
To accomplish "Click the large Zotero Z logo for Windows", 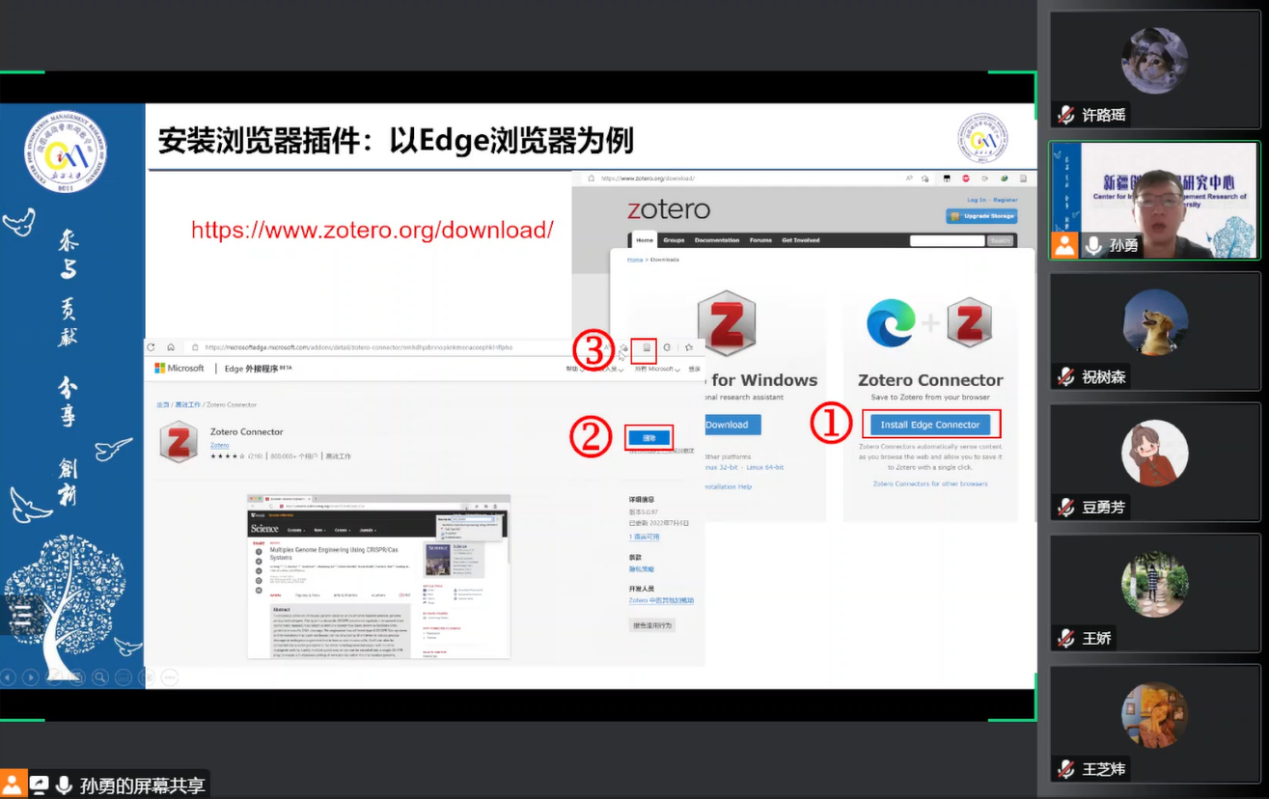I will click(x=727, y=323).
